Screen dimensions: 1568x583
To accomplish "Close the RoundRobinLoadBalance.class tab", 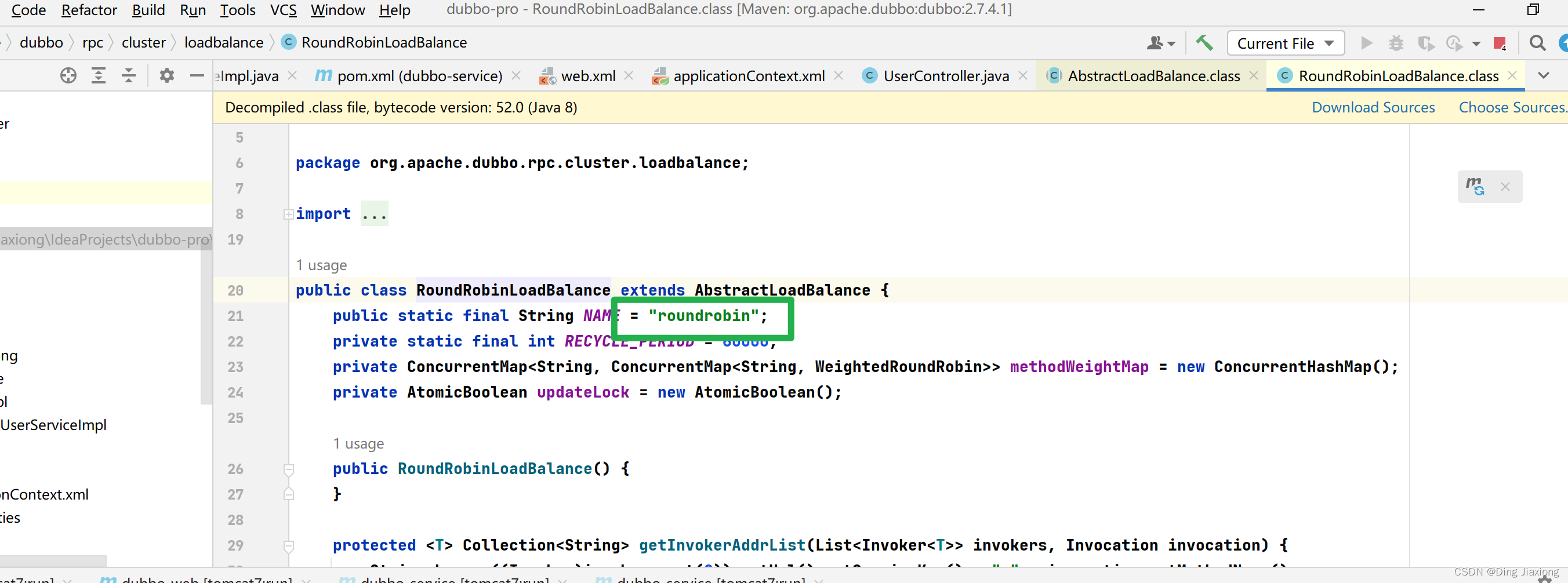I will (1512, 75).
